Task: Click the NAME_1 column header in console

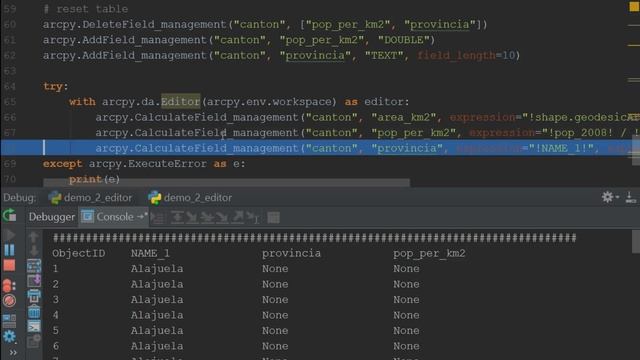Action: (150, 253)
